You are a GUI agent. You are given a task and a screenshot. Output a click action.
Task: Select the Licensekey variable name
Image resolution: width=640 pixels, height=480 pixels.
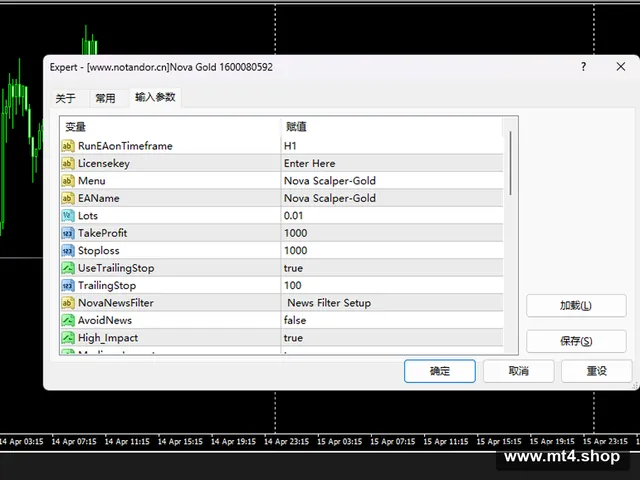click(104, 164)
